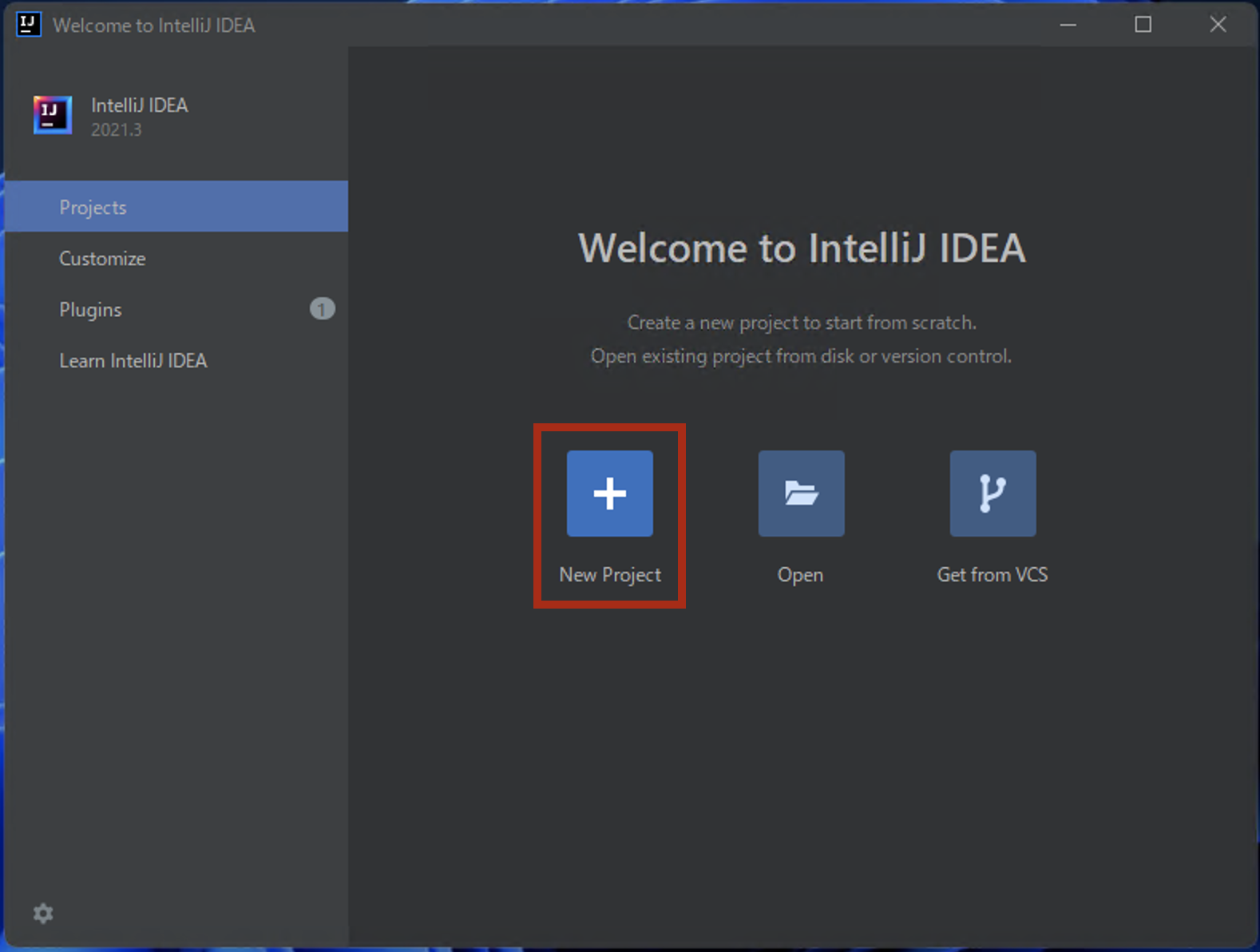The height and width of the screenshot is (952, 1260).
Task: Click the IntelliJ IDEA logo in sidebar
Action: [x=53, y=115]
